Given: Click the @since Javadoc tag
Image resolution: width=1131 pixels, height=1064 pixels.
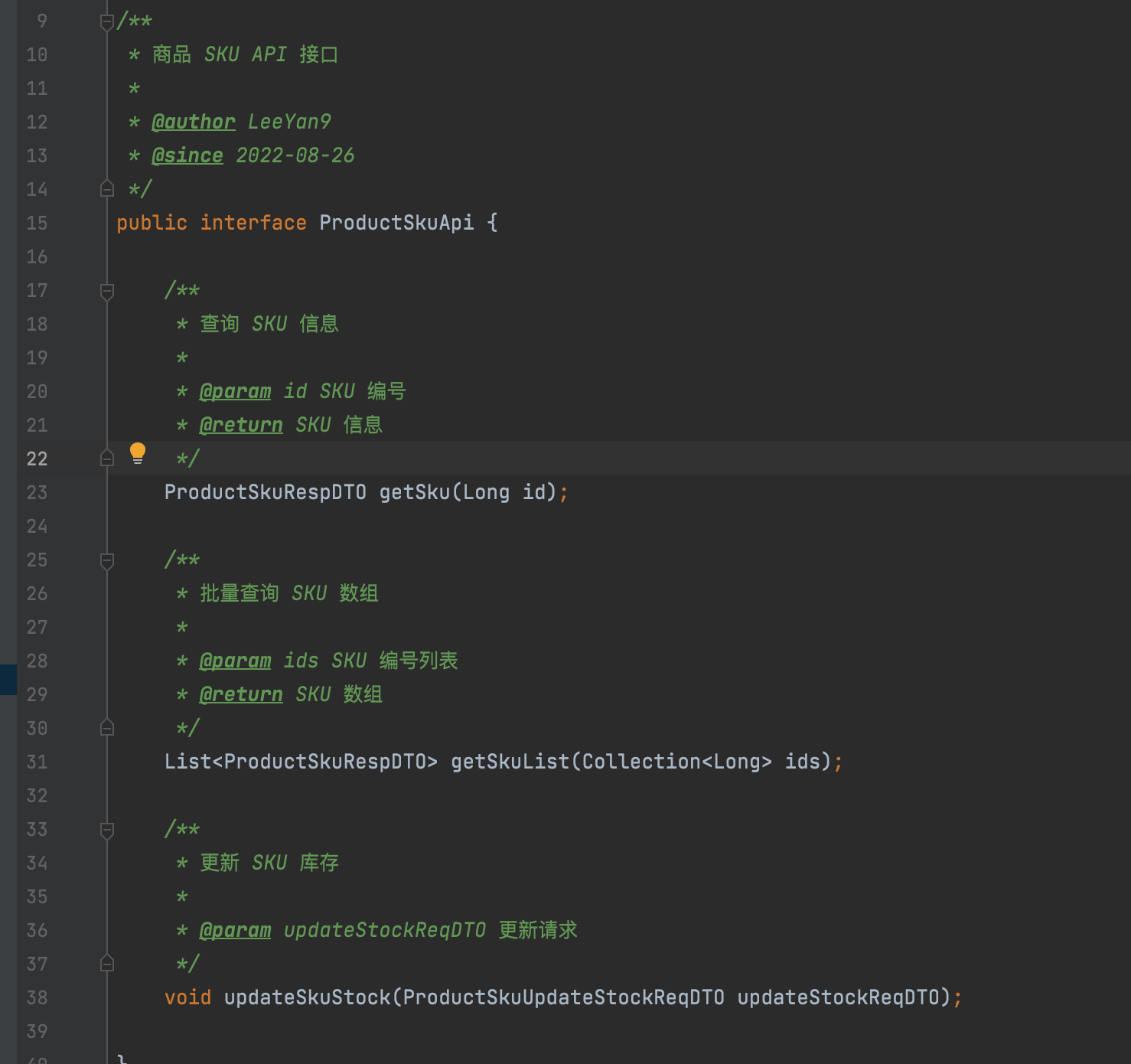Looking at the screenshot, I should pos(187,155).
